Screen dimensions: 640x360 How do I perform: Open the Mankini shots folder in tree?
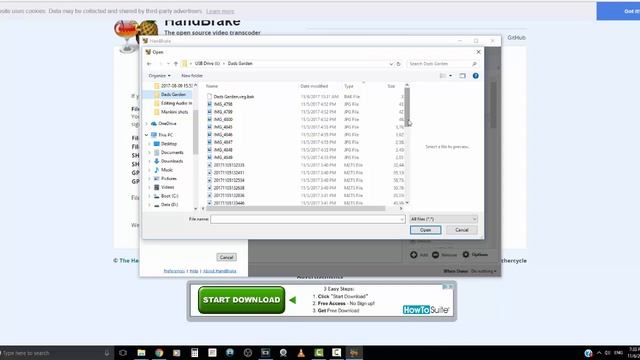[x=174, y=112]
